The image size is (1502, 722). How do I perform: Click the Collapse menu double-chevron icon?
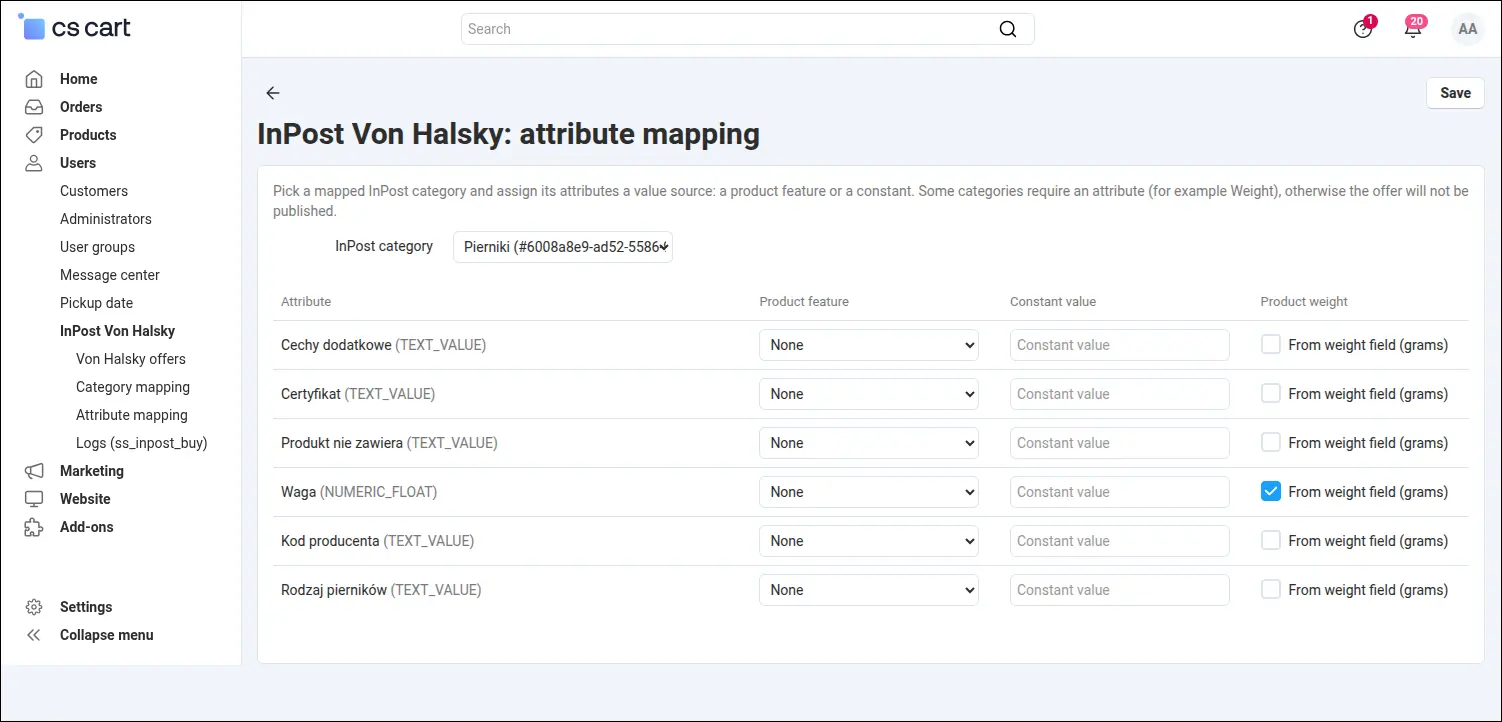(x=34, y=635)
